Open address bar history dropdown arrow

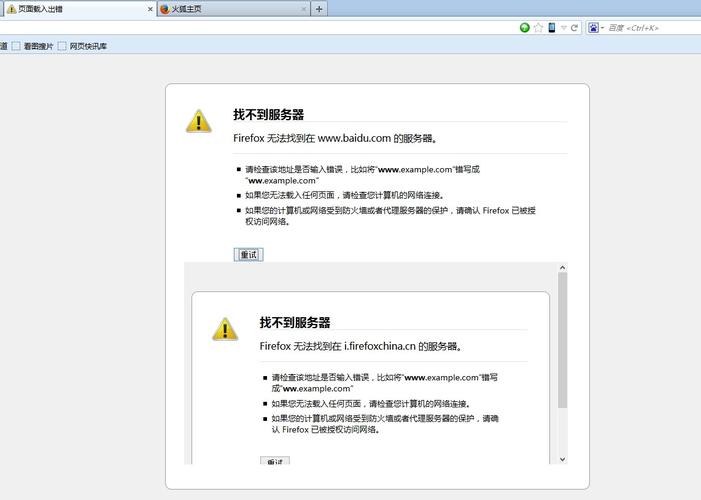[564, 28]
